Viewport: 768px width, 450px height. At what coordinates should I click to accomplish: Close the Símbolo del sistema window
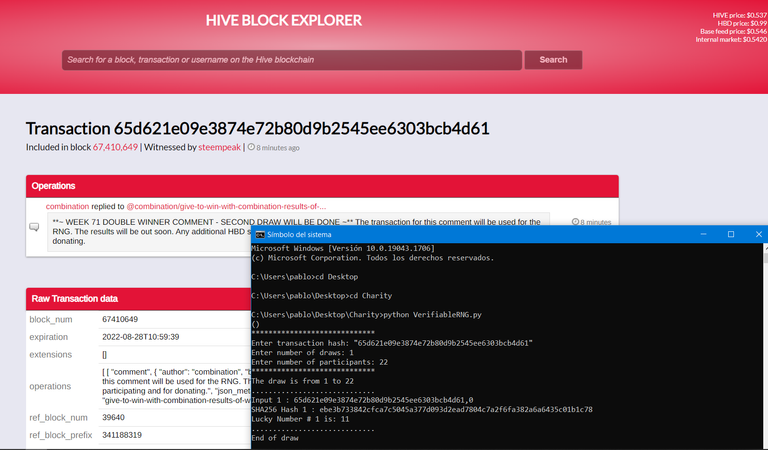pos(758,234)
